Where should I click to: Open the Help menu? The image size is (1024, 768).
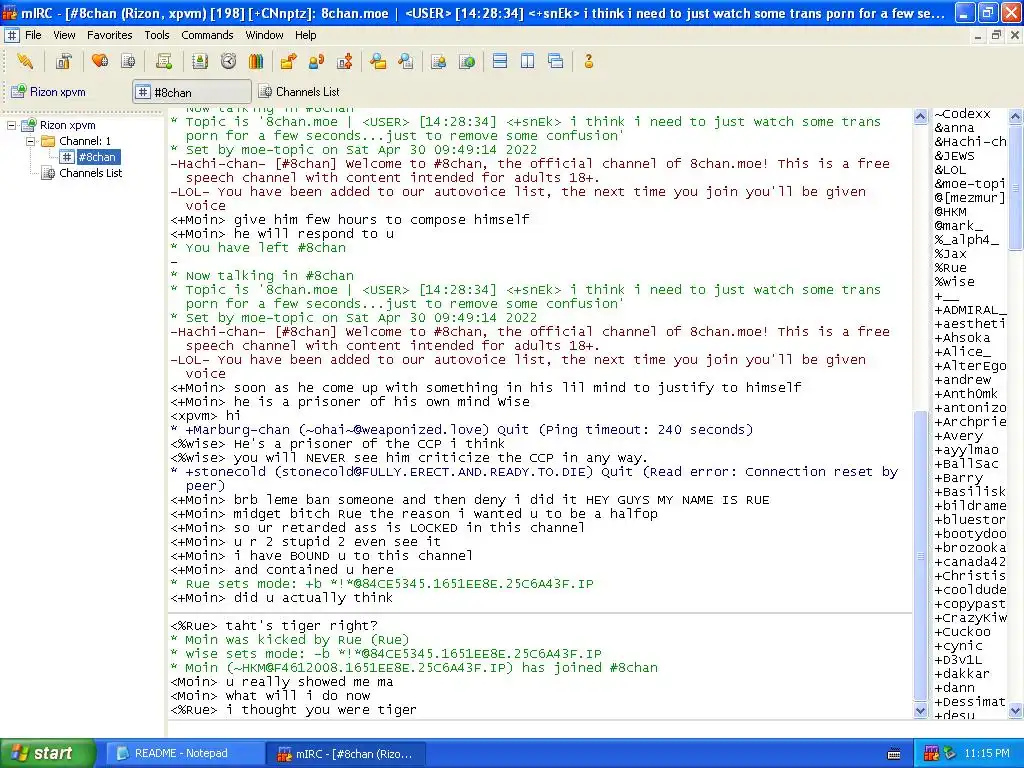tap(306, 35)
